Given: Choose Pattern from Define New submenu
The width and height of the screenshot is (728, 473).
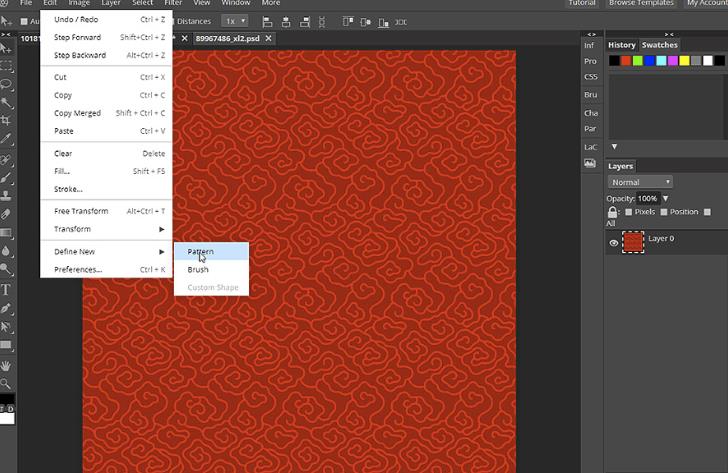Looking at the screenshot, I should (201, 251).
